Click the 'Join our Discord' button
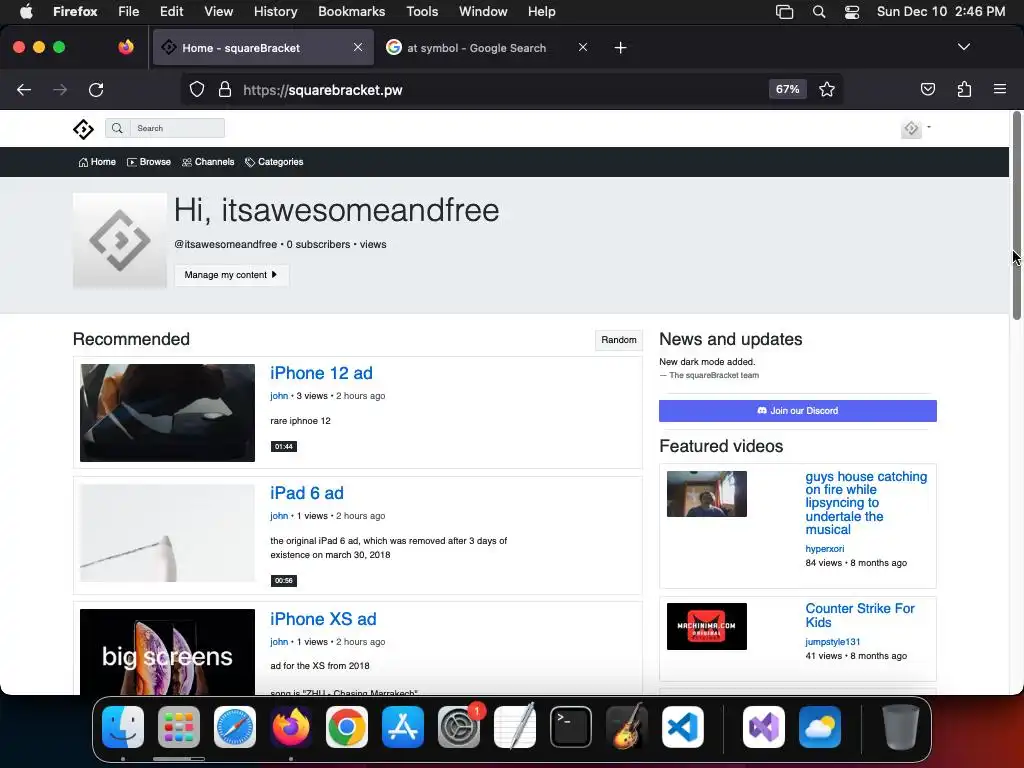 [x=797, y=411]
